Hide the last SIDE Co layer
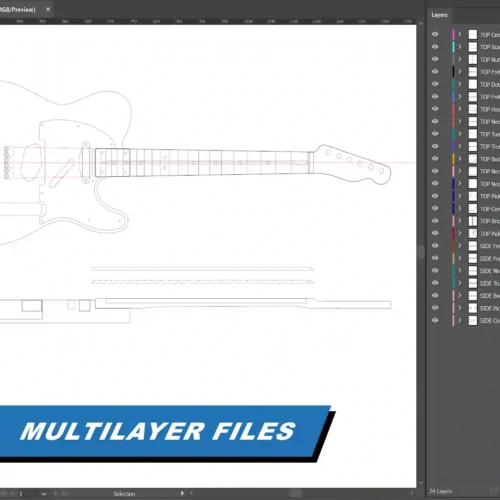500x500 pixels. pos(435,320)
